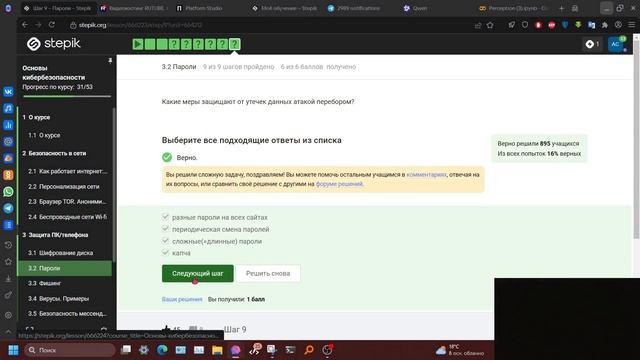Open the weather widget in the taskbar
Viewport: 640px width, 360px height.
[x=460, y=350]
